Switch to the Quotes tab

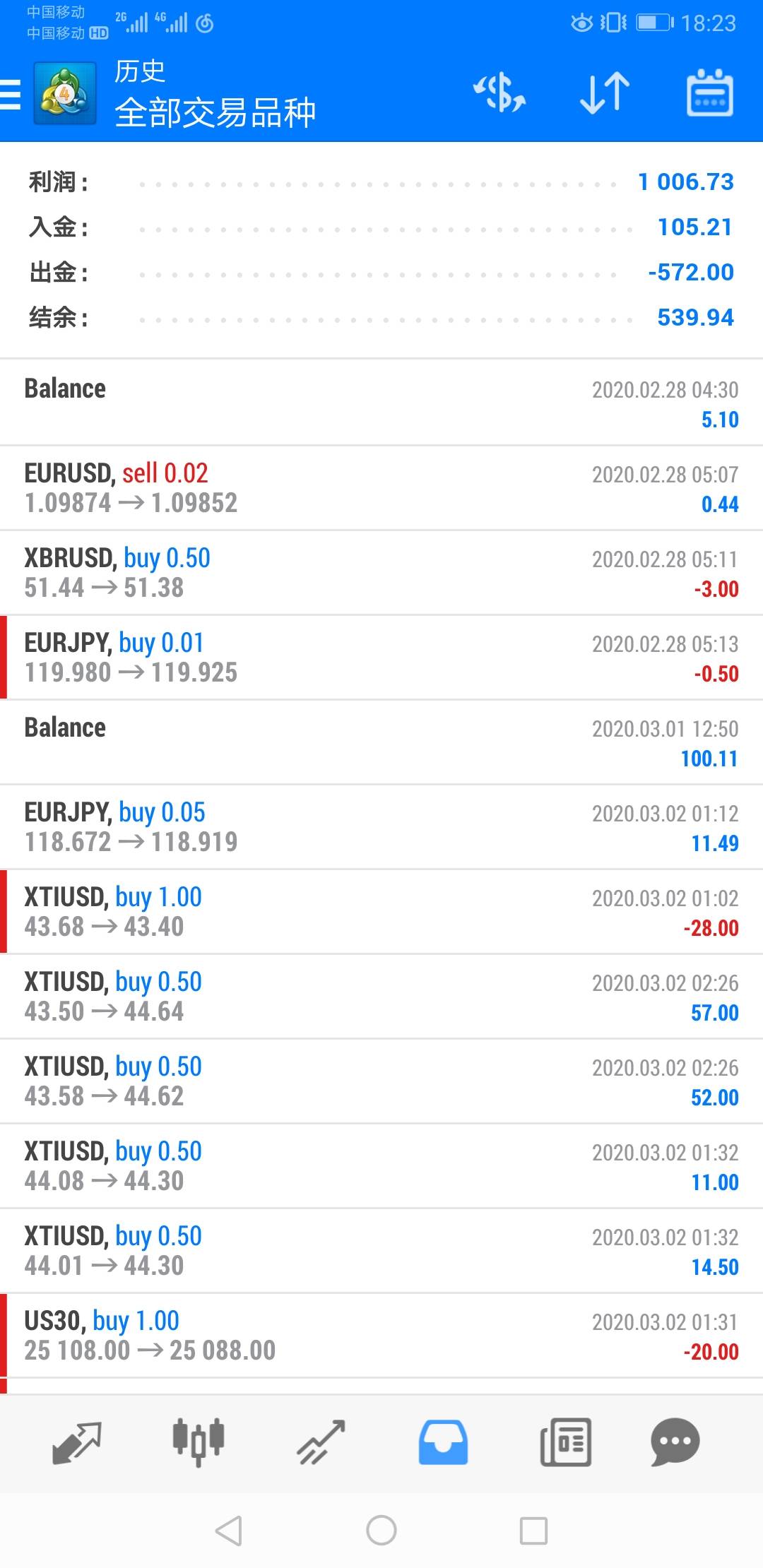click(77, 1443)
